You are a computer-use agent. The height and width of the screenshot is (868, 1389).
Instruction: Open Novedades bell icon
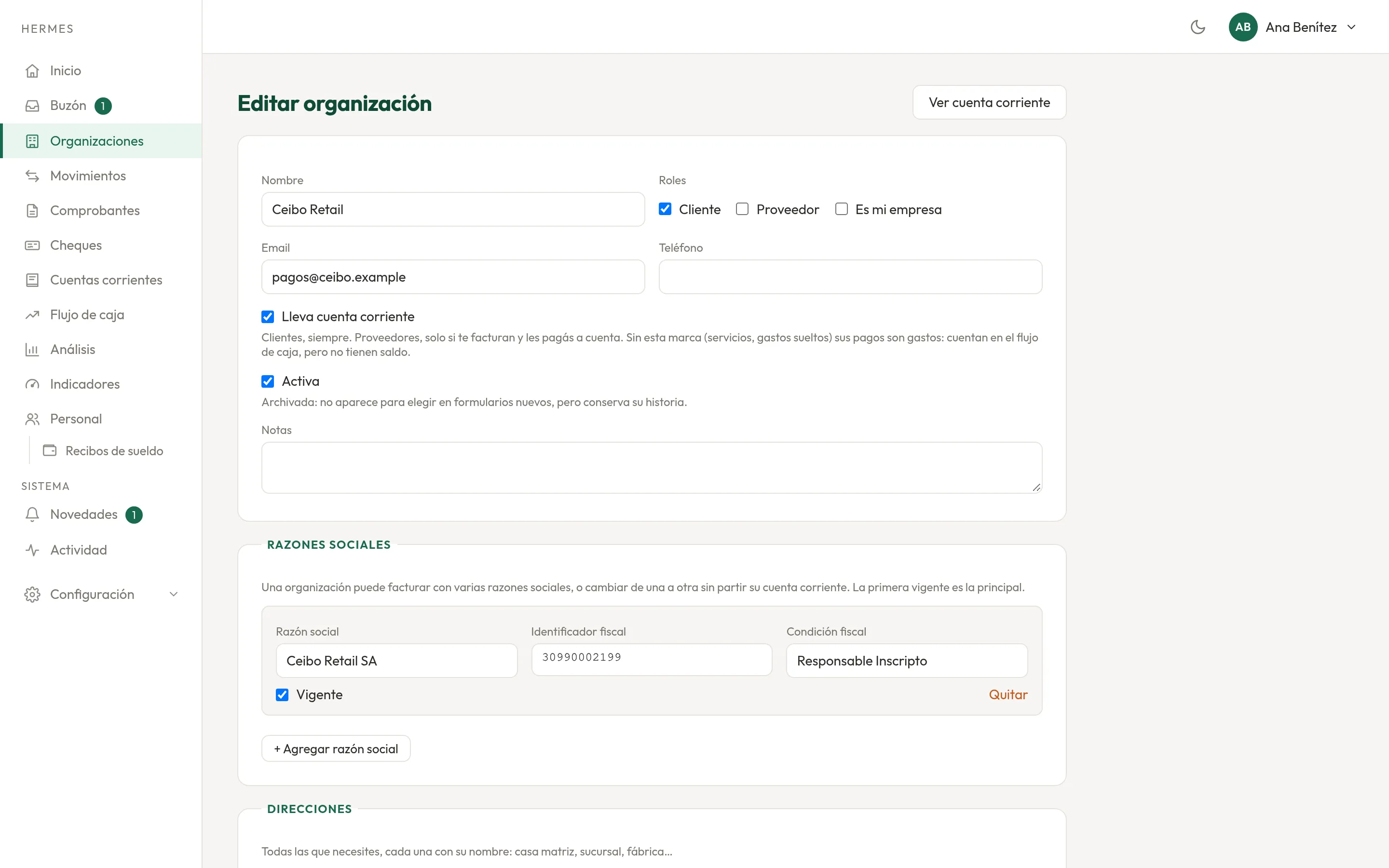(32, 515)
